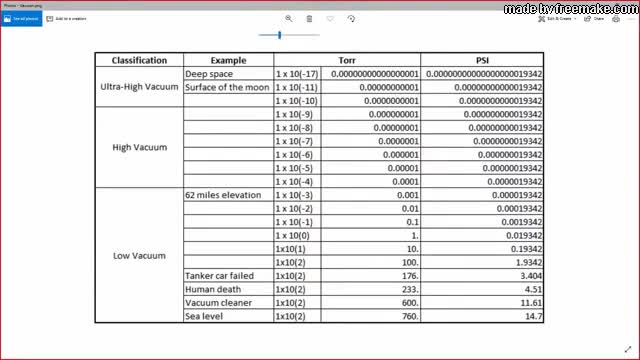Image resolution: width=640 pixels, height=360 pixels.
Task: Click the right end of the zoom slider track
Action: 319,35
